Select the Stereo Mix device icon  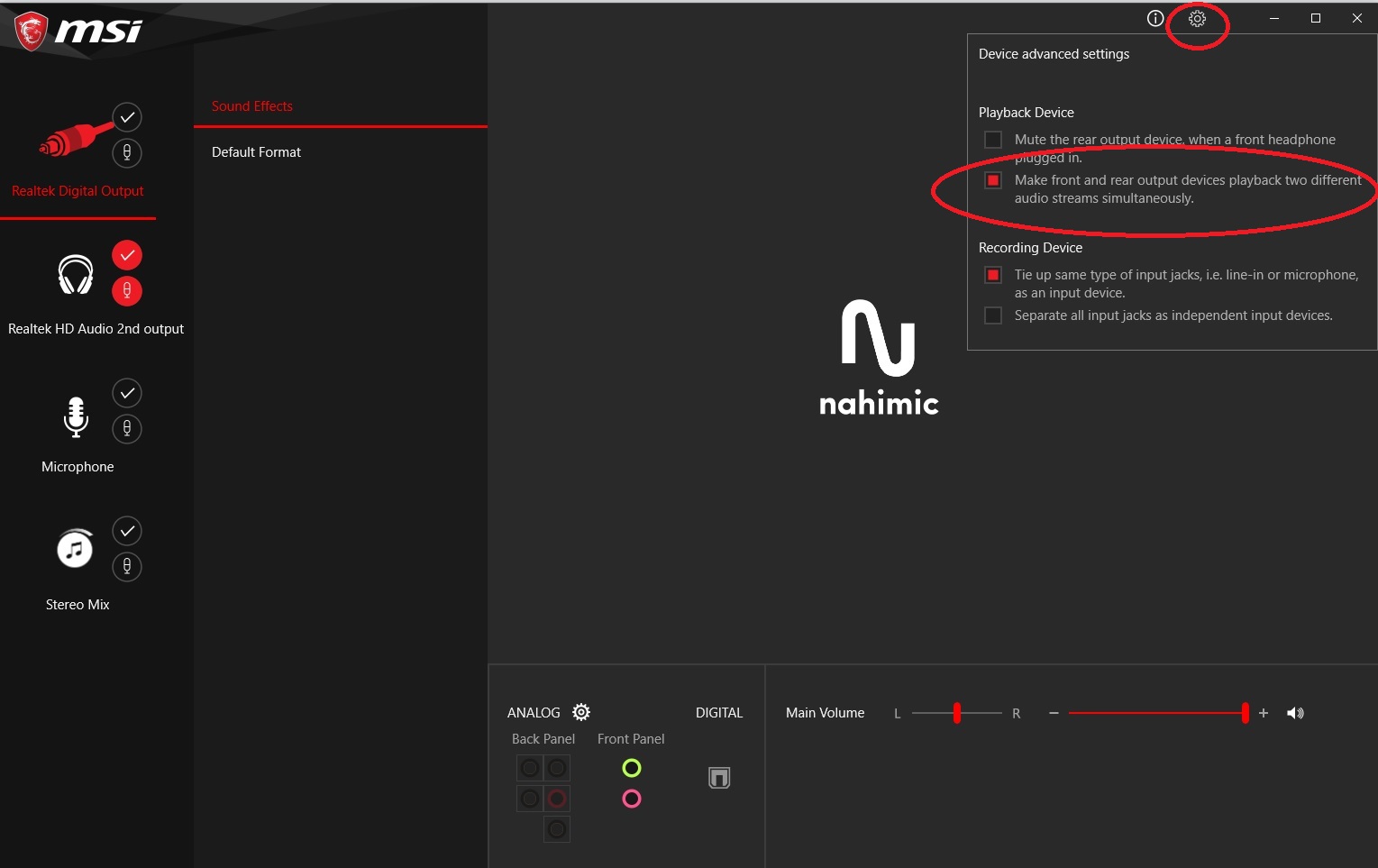point(75,548)
